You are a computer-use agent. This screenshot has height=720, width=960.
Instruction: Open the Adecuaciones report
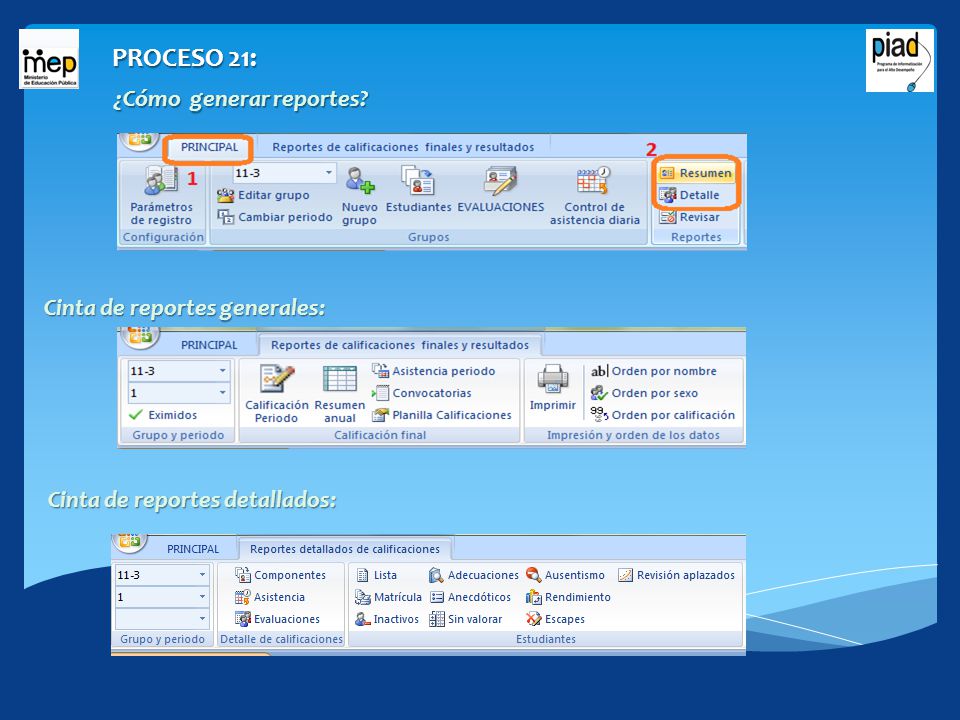point(474,575)
